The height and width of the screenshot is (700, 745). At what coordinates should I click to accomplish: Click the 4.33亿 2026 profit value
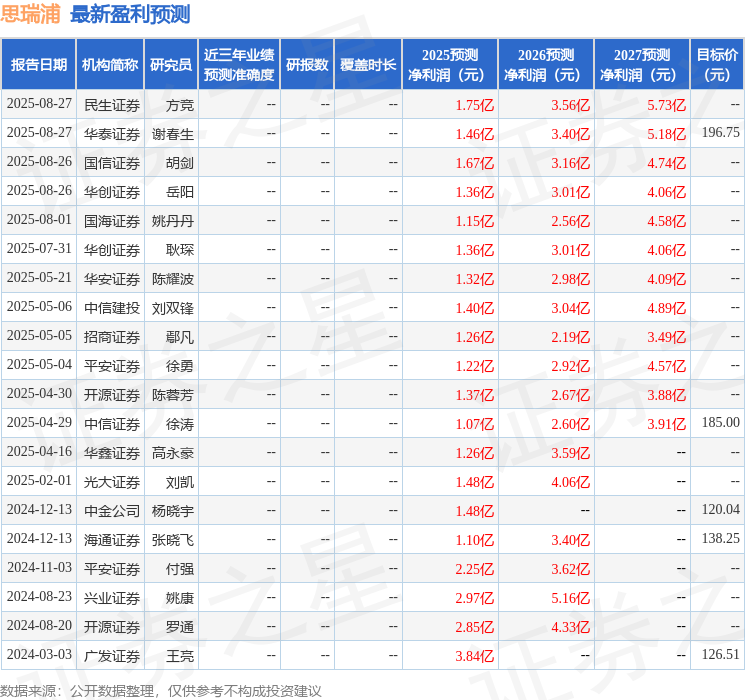pyautogui.click(x=571, y=627)
